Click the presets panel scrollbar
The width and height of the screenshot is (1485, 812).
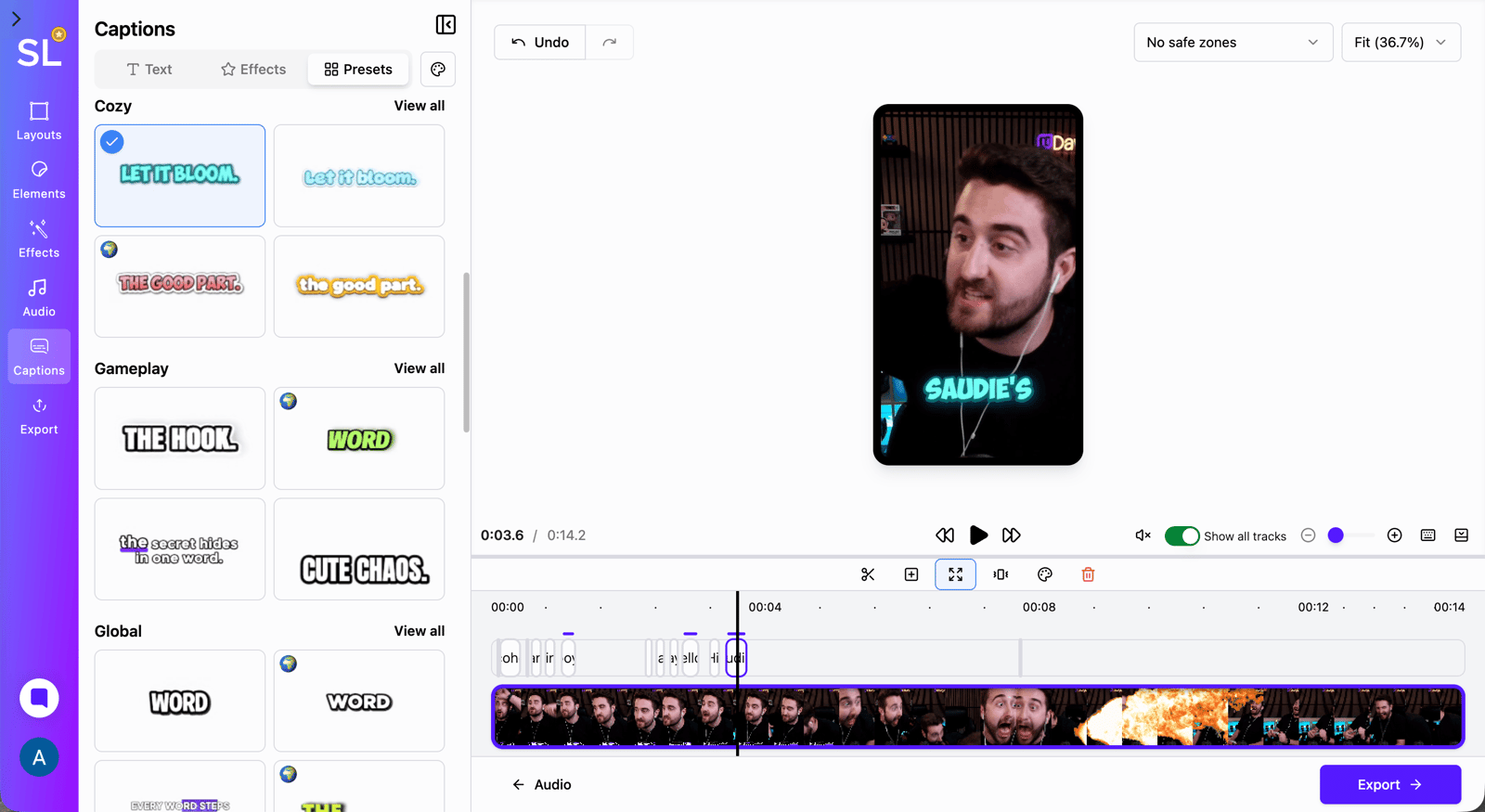pos(466,353)
